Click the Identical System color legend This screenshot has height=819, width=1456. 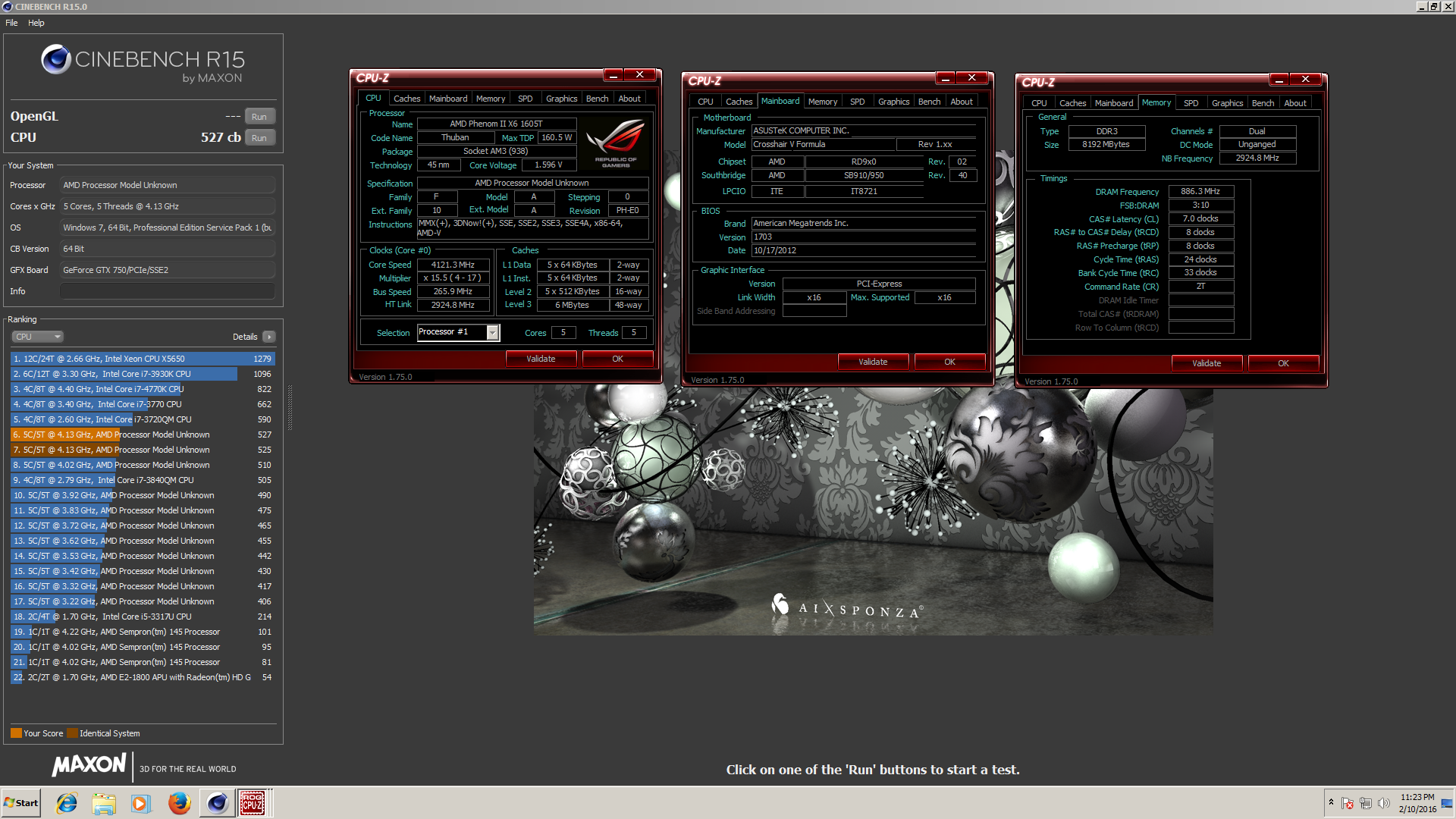pos(72,733)
